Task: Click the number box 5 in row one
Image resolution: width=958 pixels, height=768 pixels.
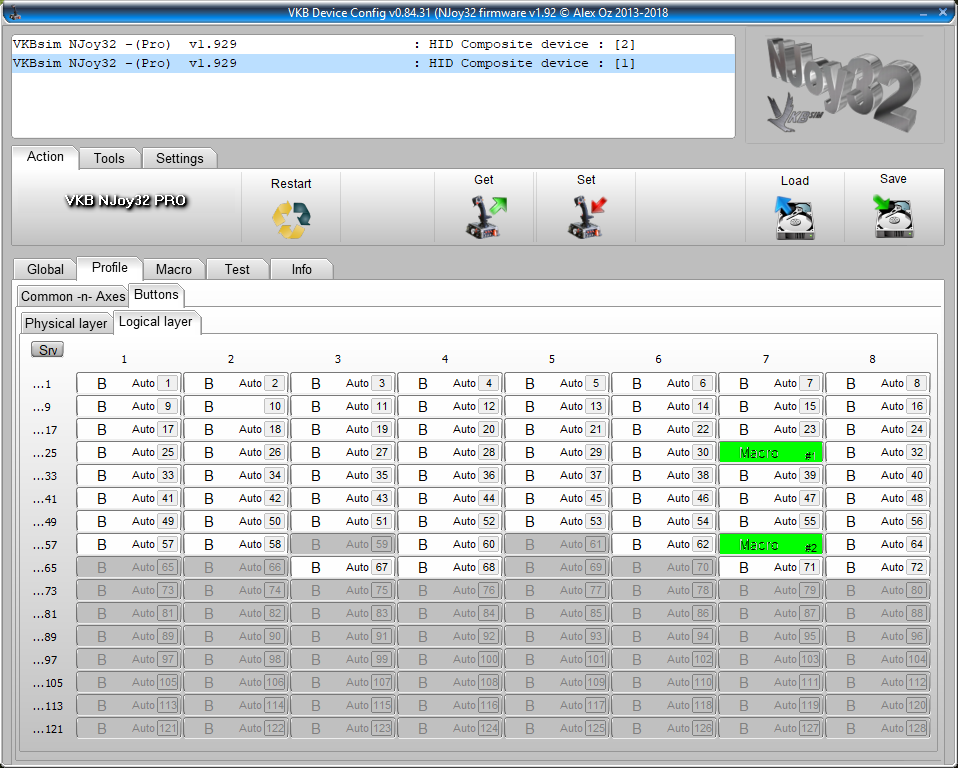Action: (x=596, y=384)
